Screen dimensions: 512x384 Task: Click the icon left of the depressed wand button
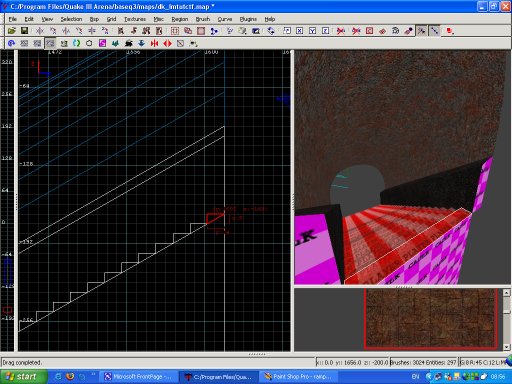pos(408,31)
